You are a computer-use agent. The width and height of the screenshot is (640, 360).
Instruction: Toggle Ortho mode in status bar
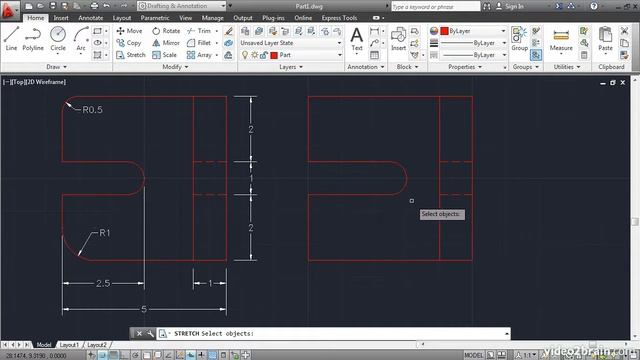(x=124, y=355)
